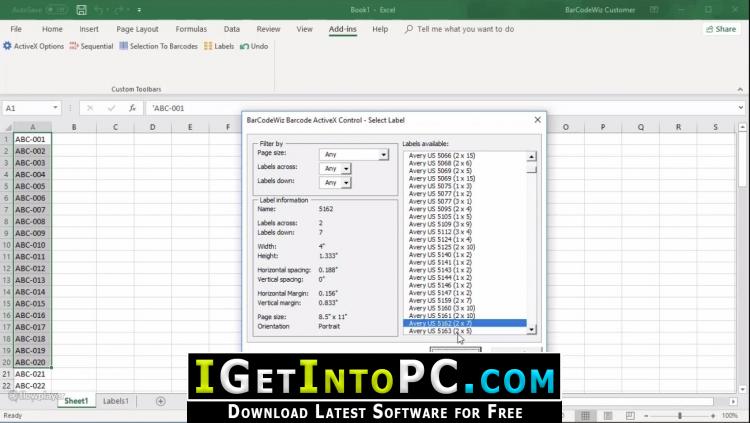Click the Select All corner of the sheet
This screenshot has height=423, width=750.
(x=7, y=127)
